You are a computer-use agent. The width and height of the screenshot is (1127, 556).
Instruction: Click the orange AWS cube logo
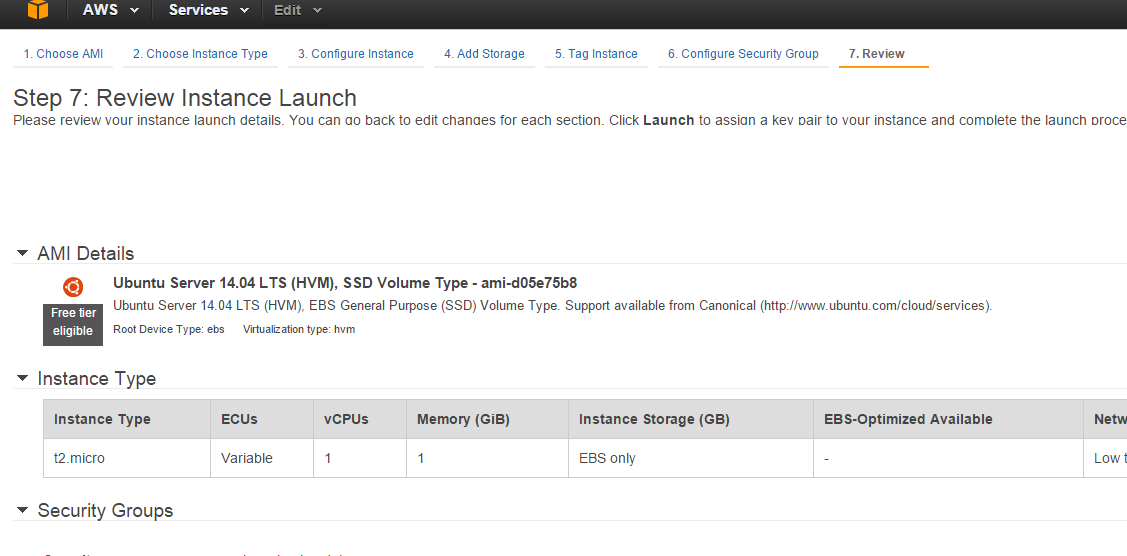(37, 10)
